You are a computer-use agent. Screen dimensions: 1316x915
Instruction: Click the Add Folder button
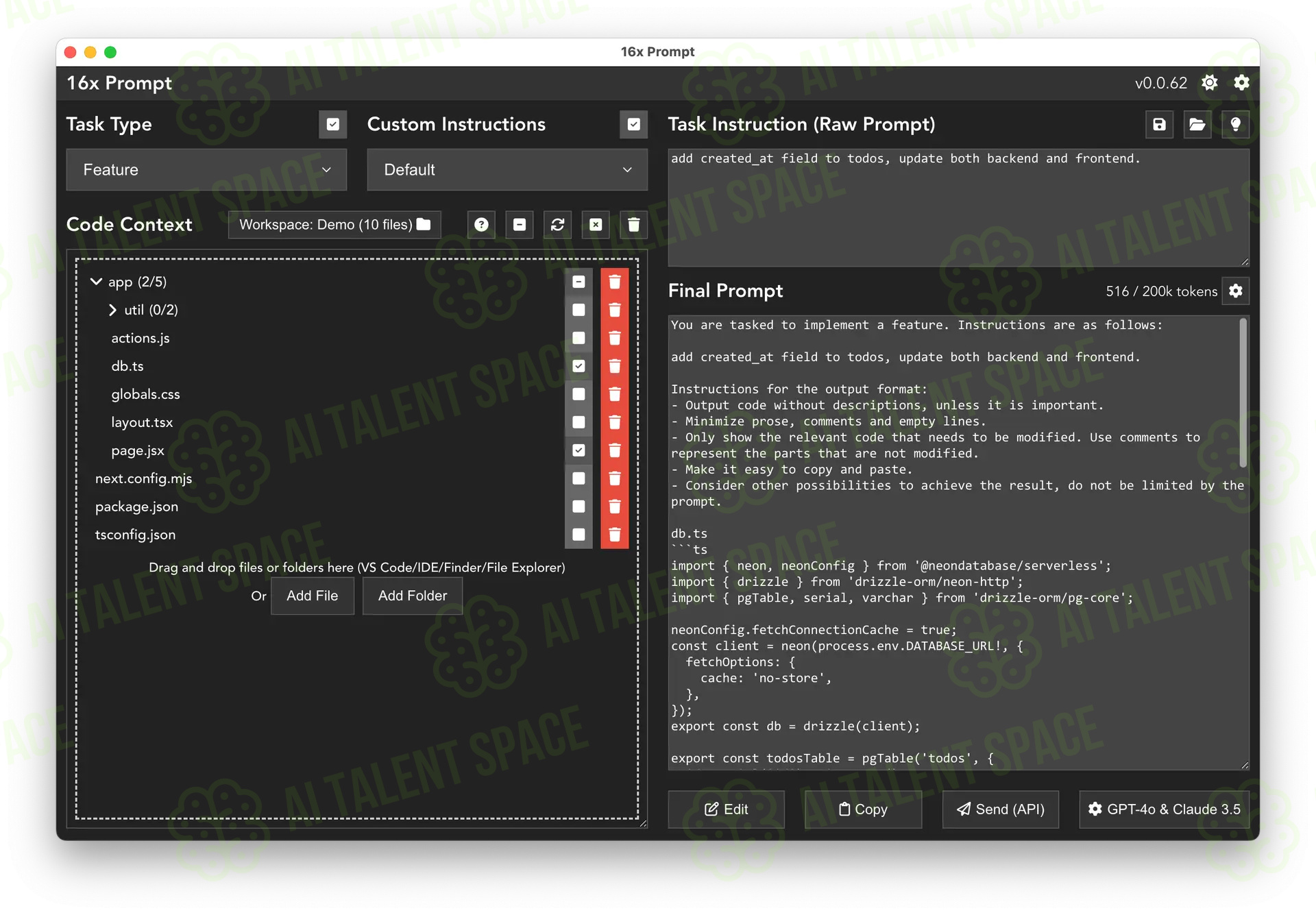(413, 596)
